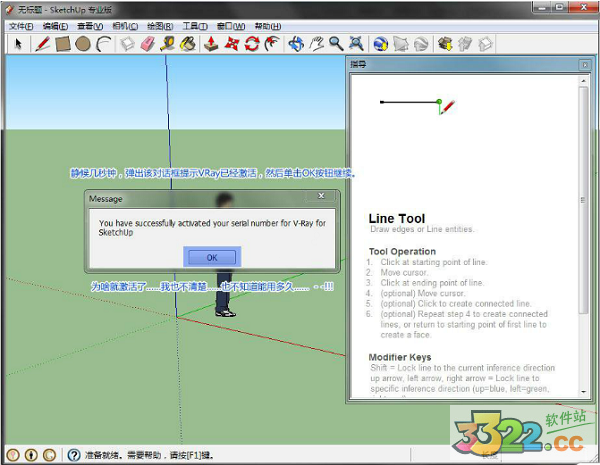This screenshot has height=465, width=600.
Task: Activate the Zoom Extents tool
Action: coord(356,44)
